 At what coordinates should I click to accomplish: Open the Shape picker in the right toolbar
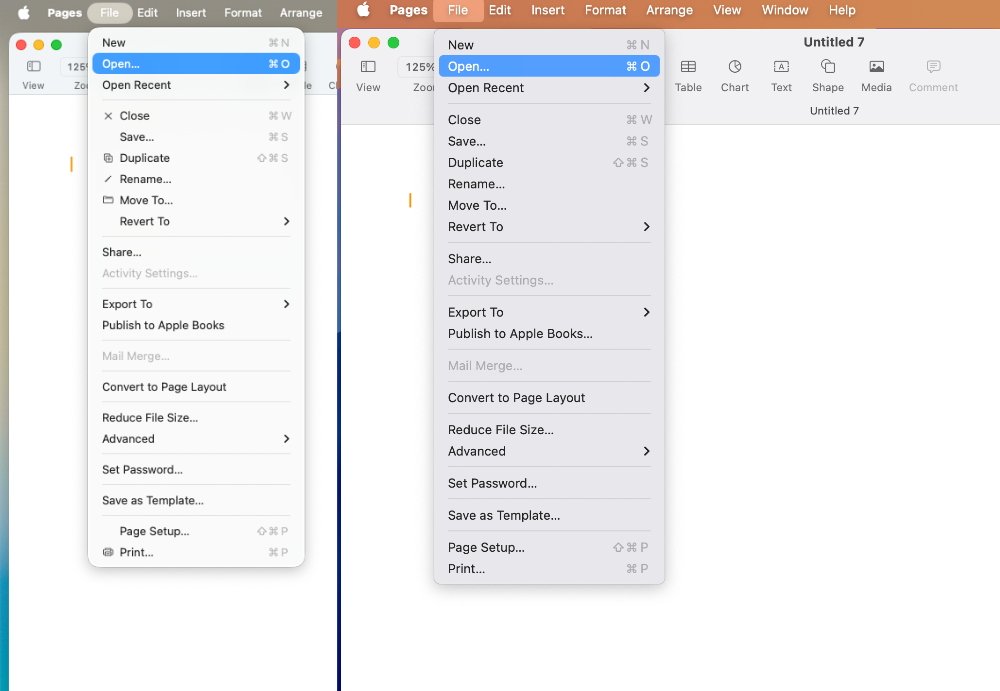pos(828,66)
